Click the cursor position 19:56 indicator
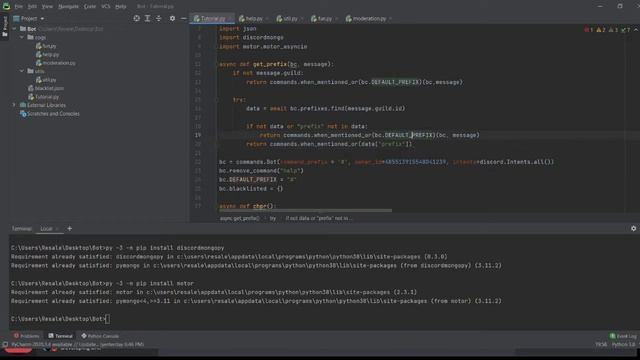The image size is (640, 360). click(x=601, y=344)
